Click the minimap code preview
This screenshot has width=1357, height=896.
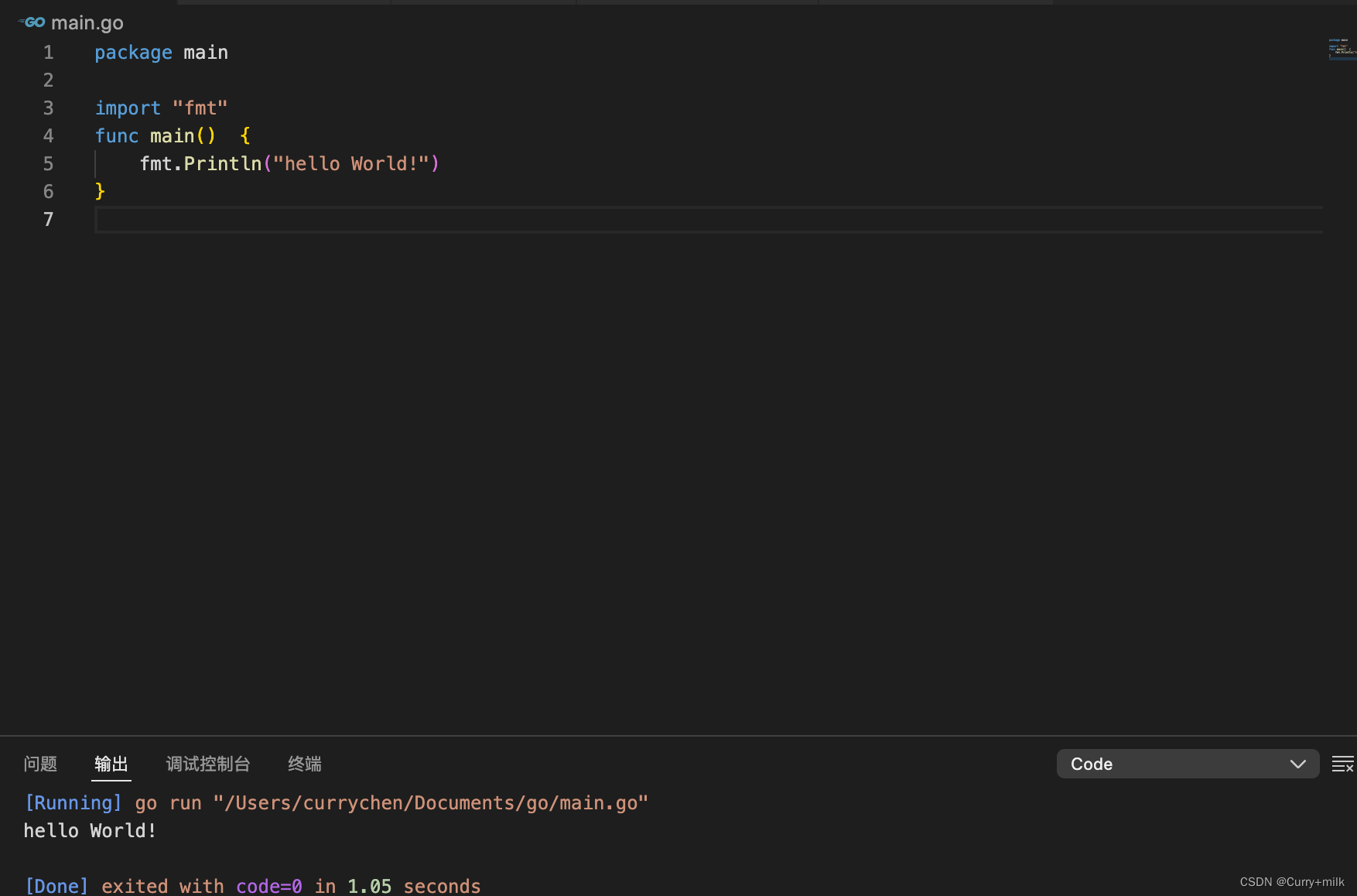(1342, 48)
